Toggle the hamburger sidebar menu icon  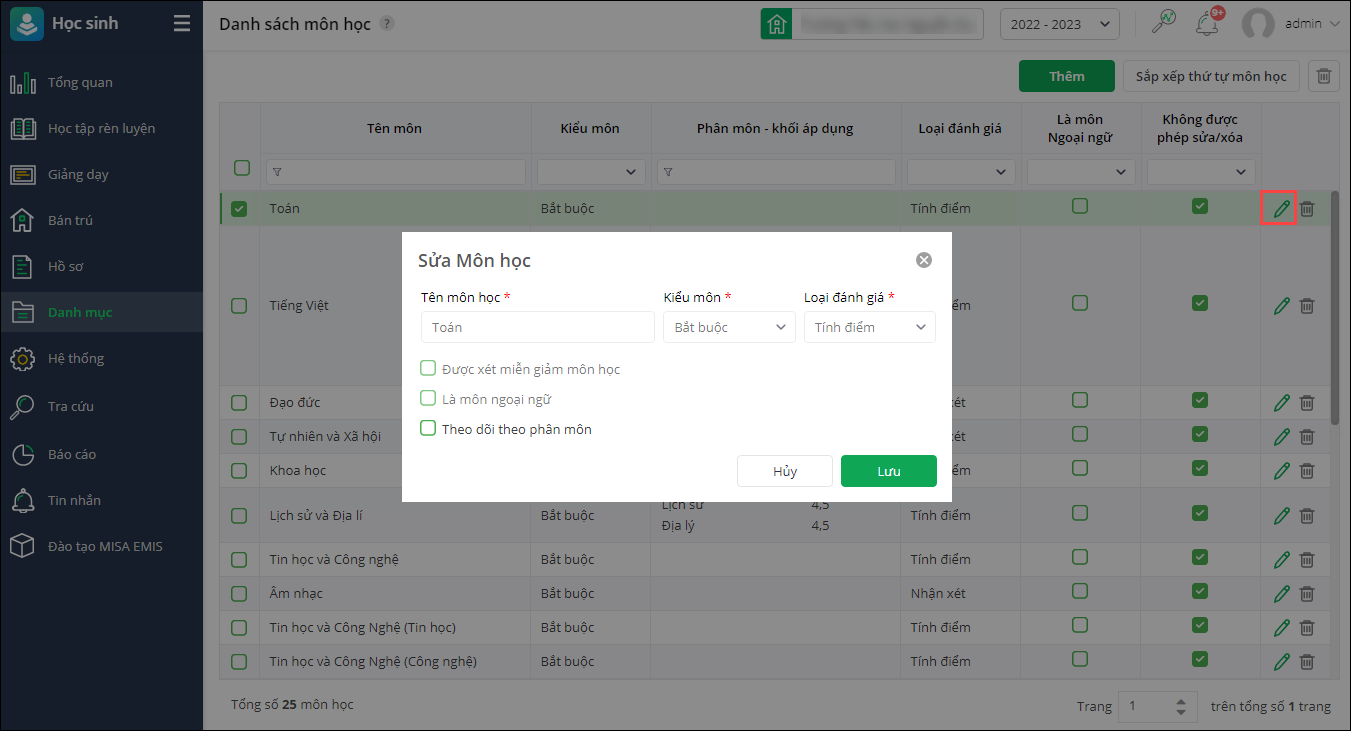181,23
